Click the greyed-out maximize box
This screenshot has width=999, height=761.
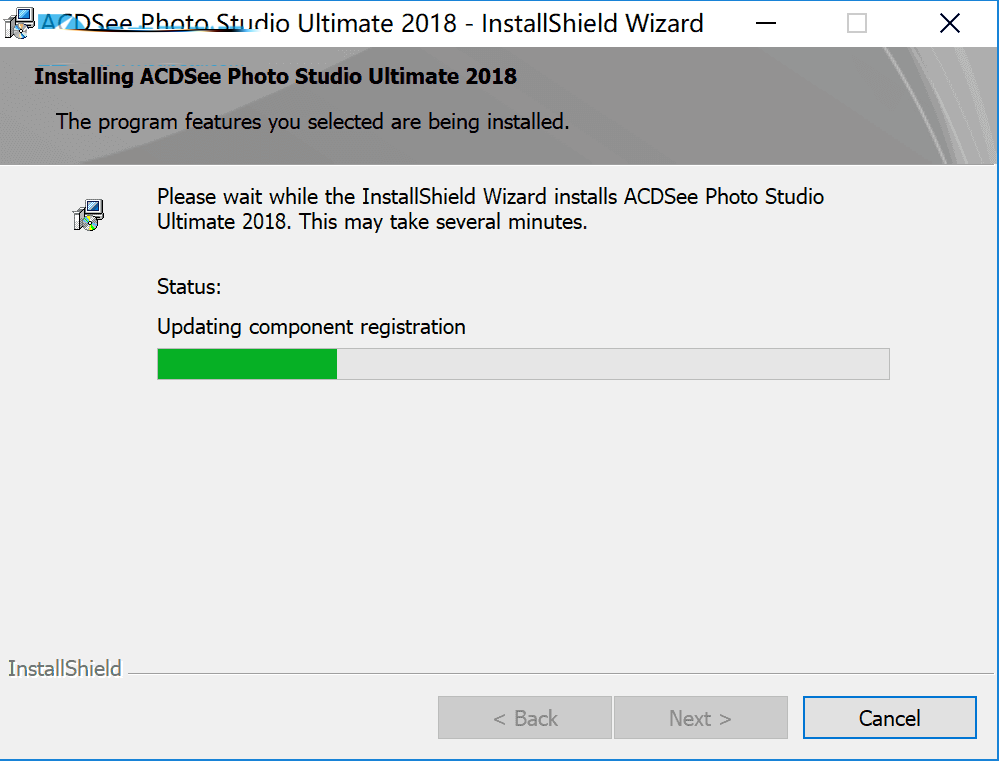pos(857,23)
